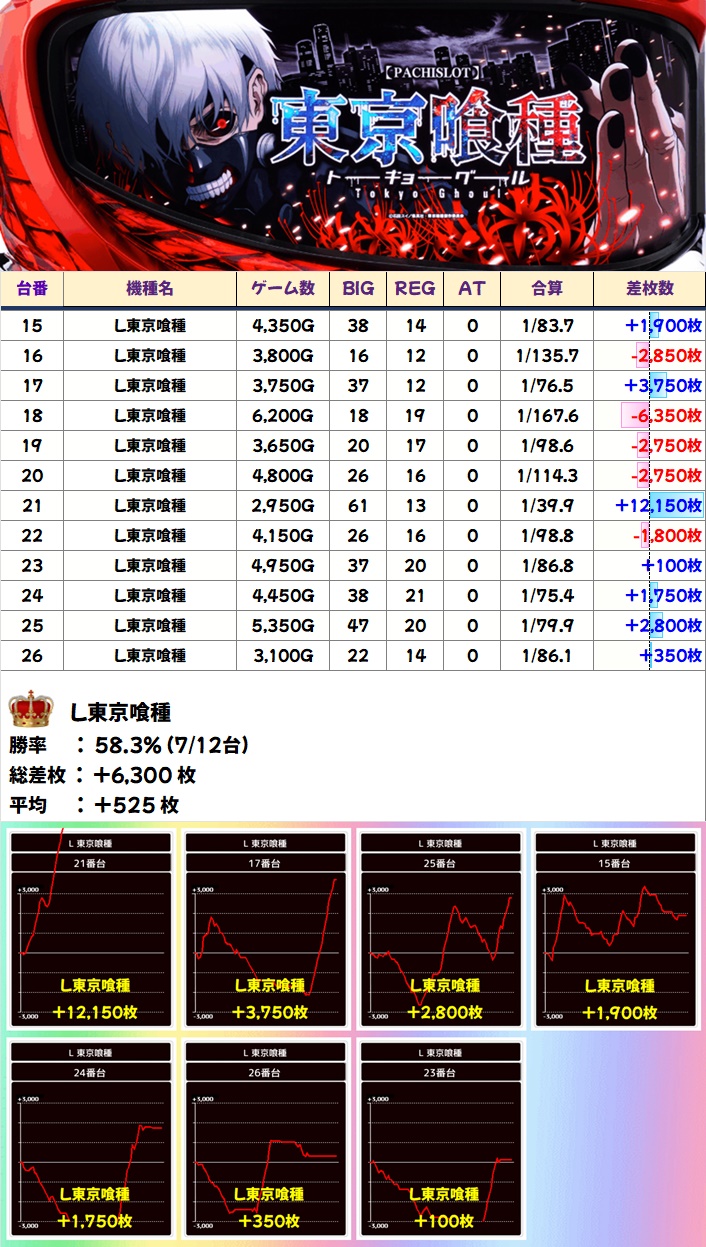Viewport: 706px width, 1247px height.
Task: Click the 台番 column header
Action: tap(32, 288)
